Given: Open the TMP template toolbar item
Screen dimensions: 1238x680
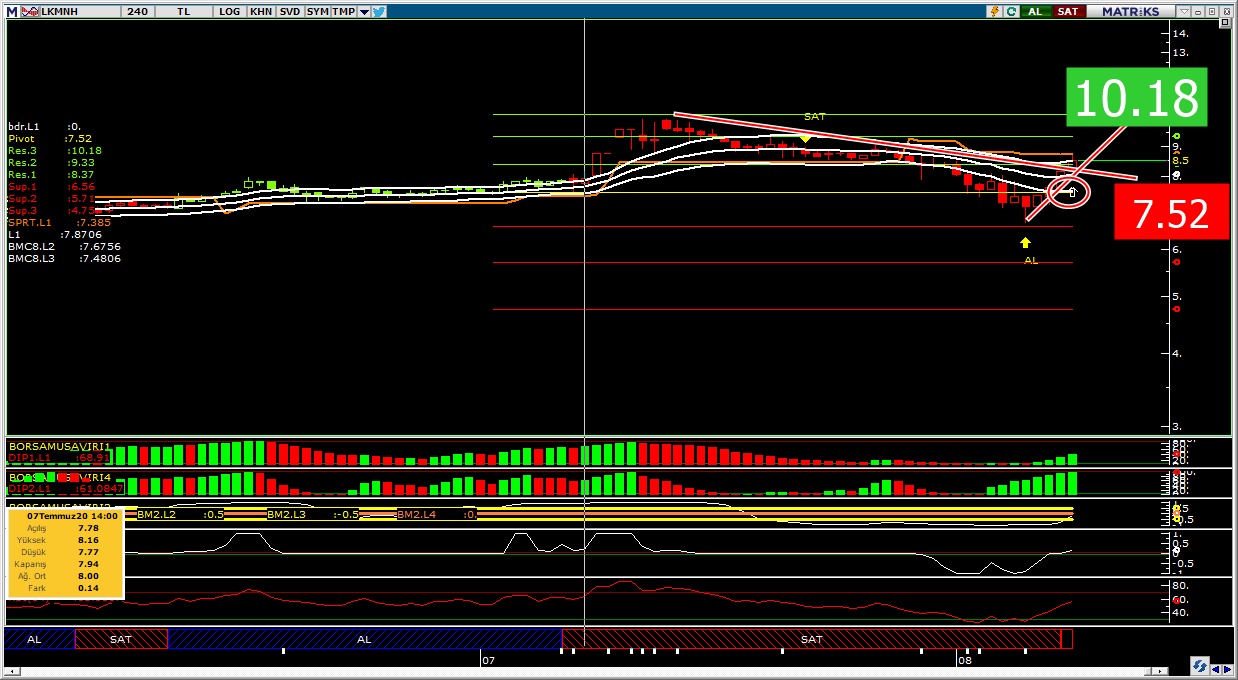Looking at the screenshot, I should tap(343, 11).
